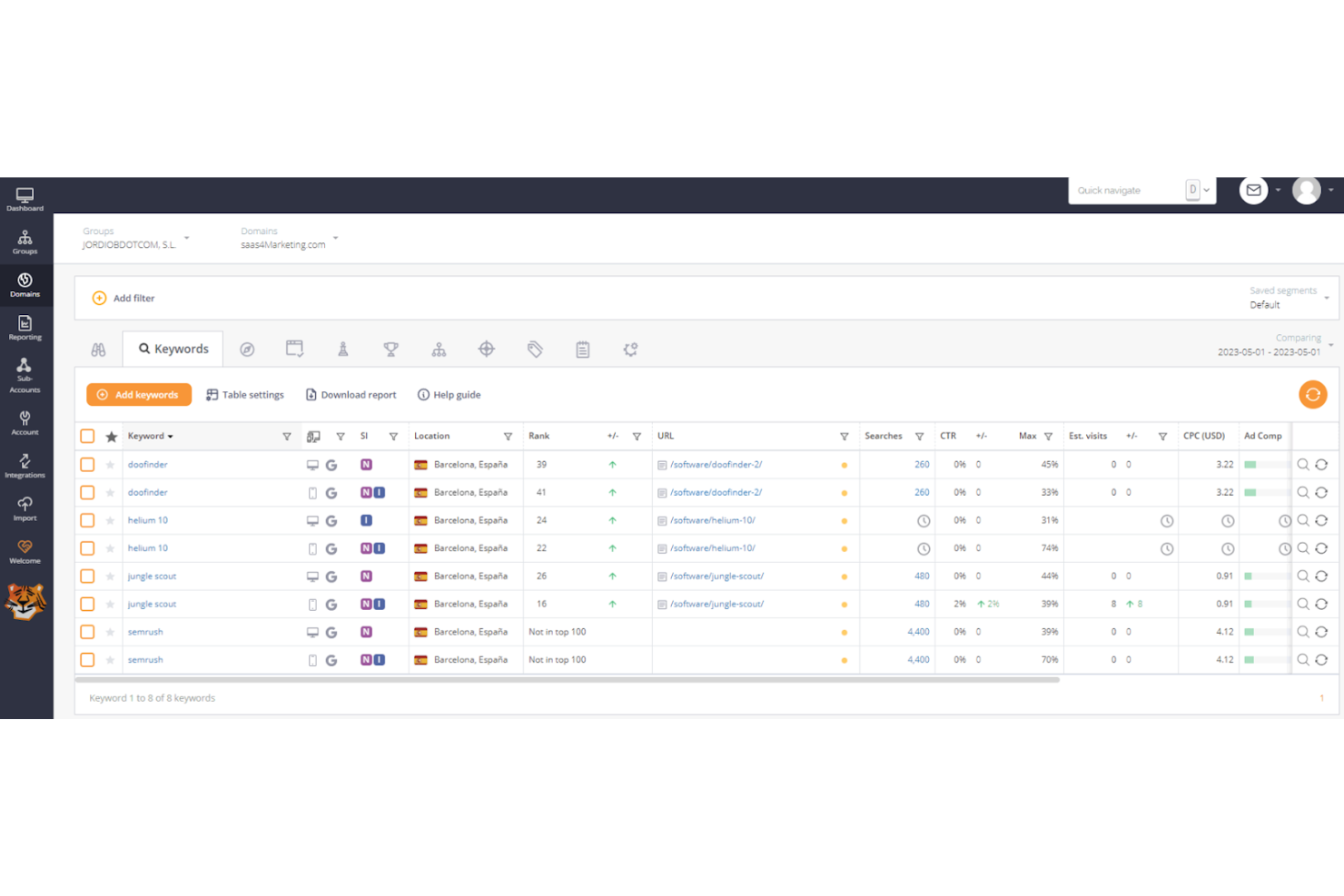Open the sitemap hierarchy tab
Screen dimensions: 1344x896
439,350
